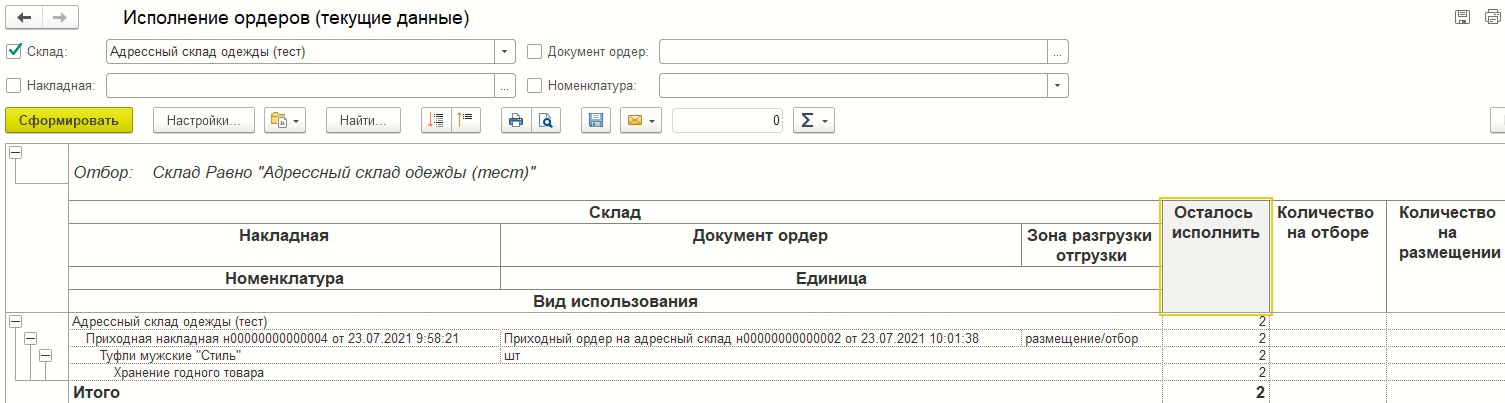Open the Настройки... settings button
The height and width of the screenshot is (403, 1505).
(x=204, y=121)
